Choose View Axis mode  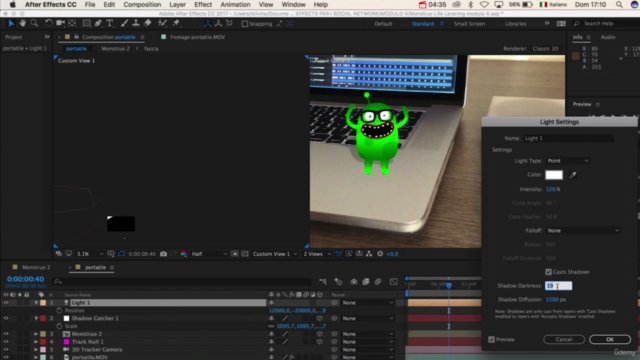pyautogui.click(x=229, y=24)
